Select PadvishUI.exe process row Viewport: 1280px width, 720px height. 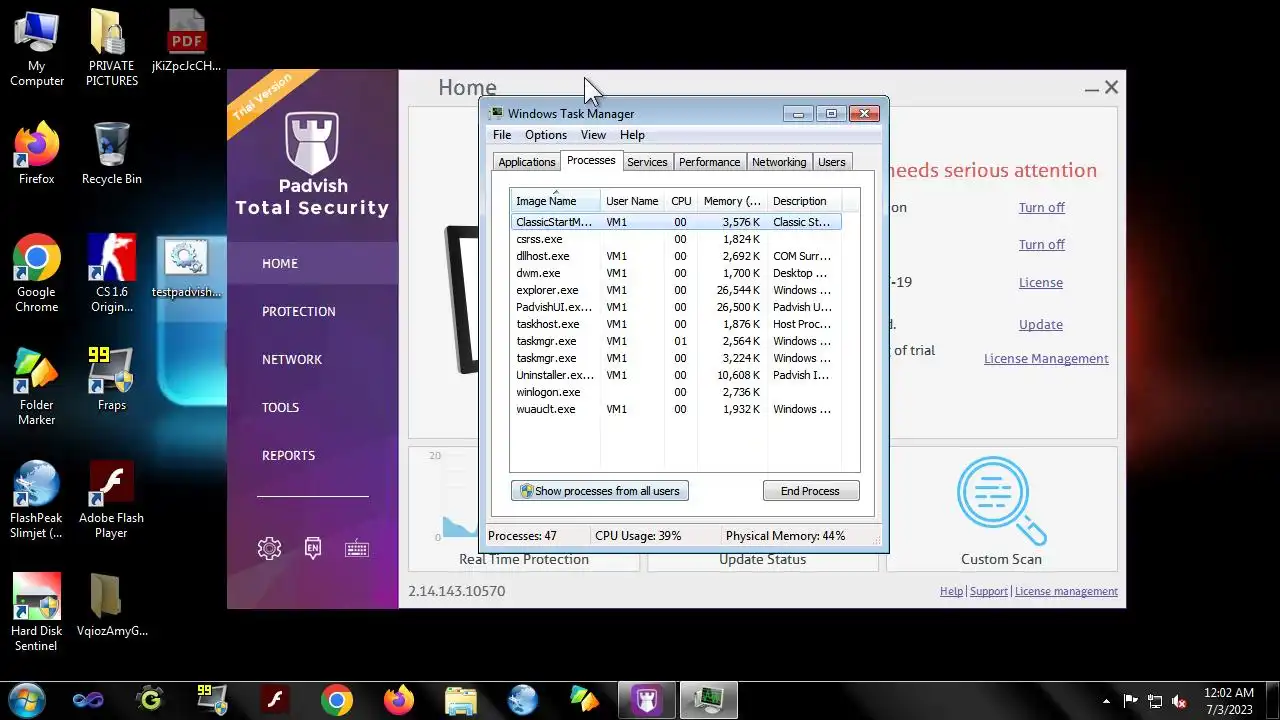pyautogui.click(x=676, y=307)
